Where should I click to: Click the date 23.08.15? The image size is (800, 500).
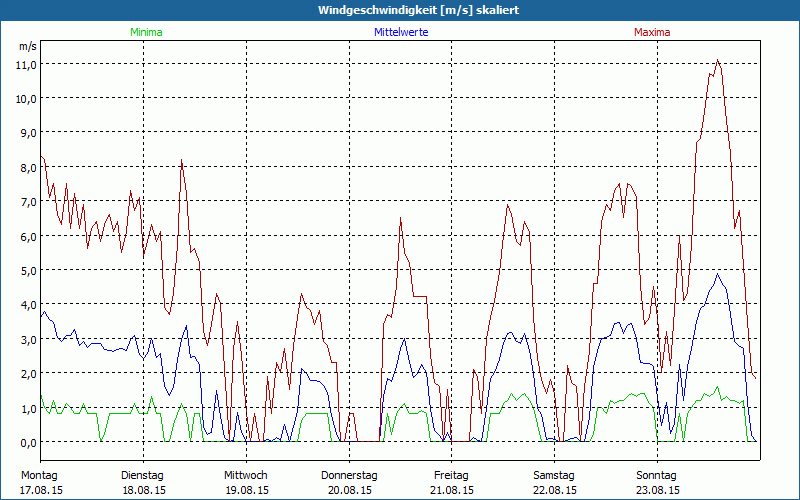(658, 490)
